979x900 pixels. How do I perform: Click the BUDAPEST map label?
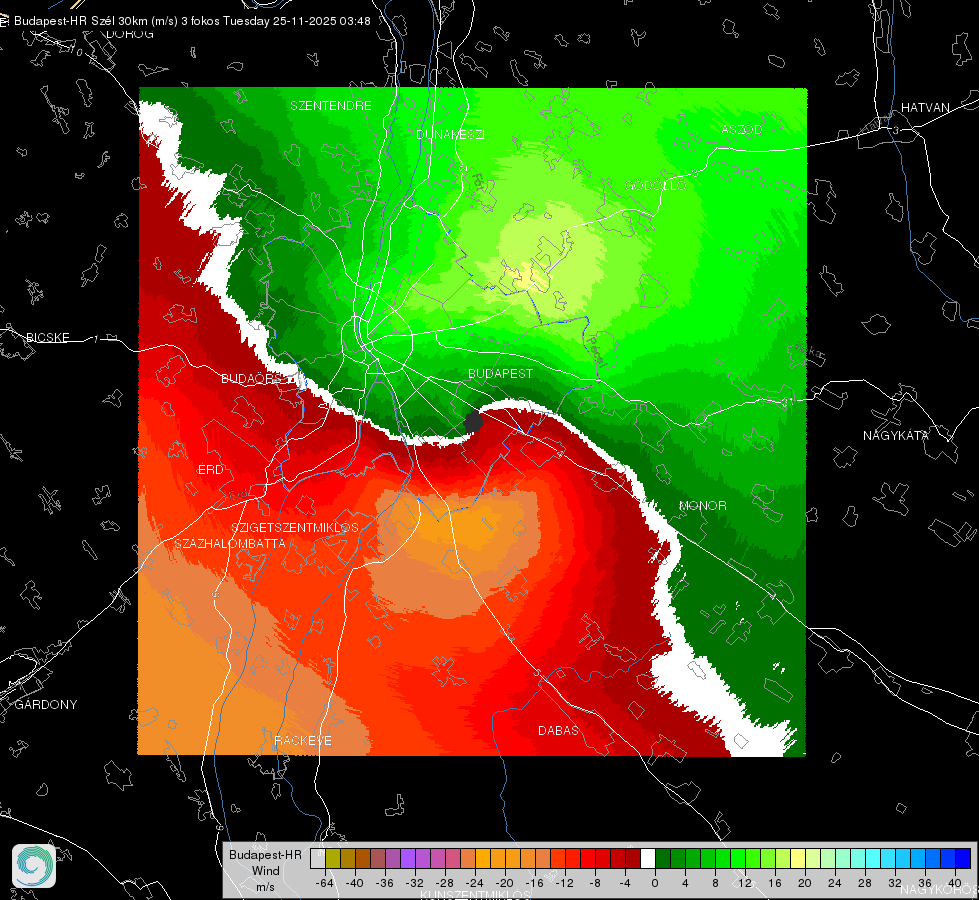(x=501, y=373)
